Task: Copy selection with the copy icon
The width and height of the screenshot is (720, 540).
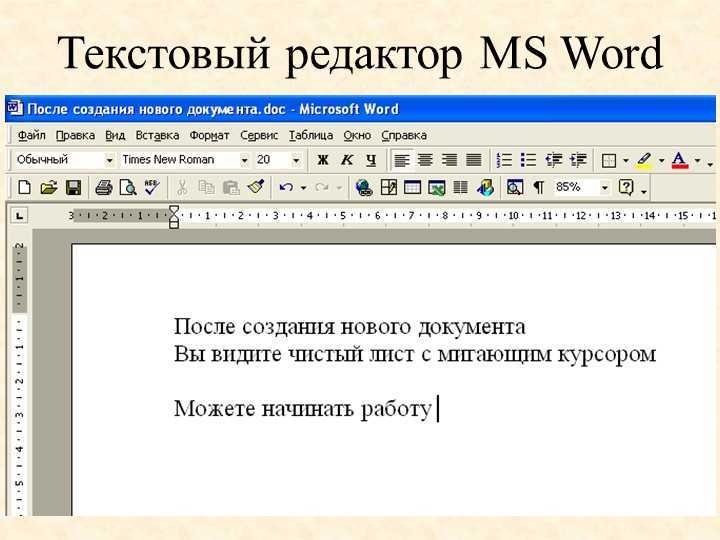Action: pyautogui.click(x=206, y=187)
